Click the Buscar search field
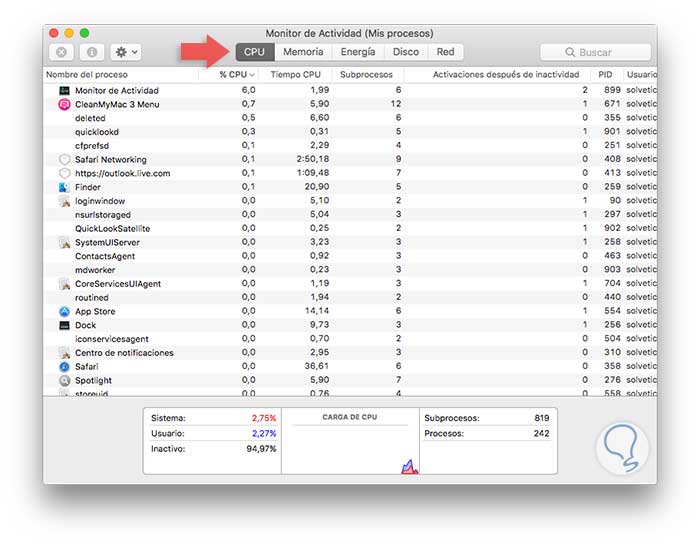The height and width of the screenshot is (546, 700). (596, 52)
